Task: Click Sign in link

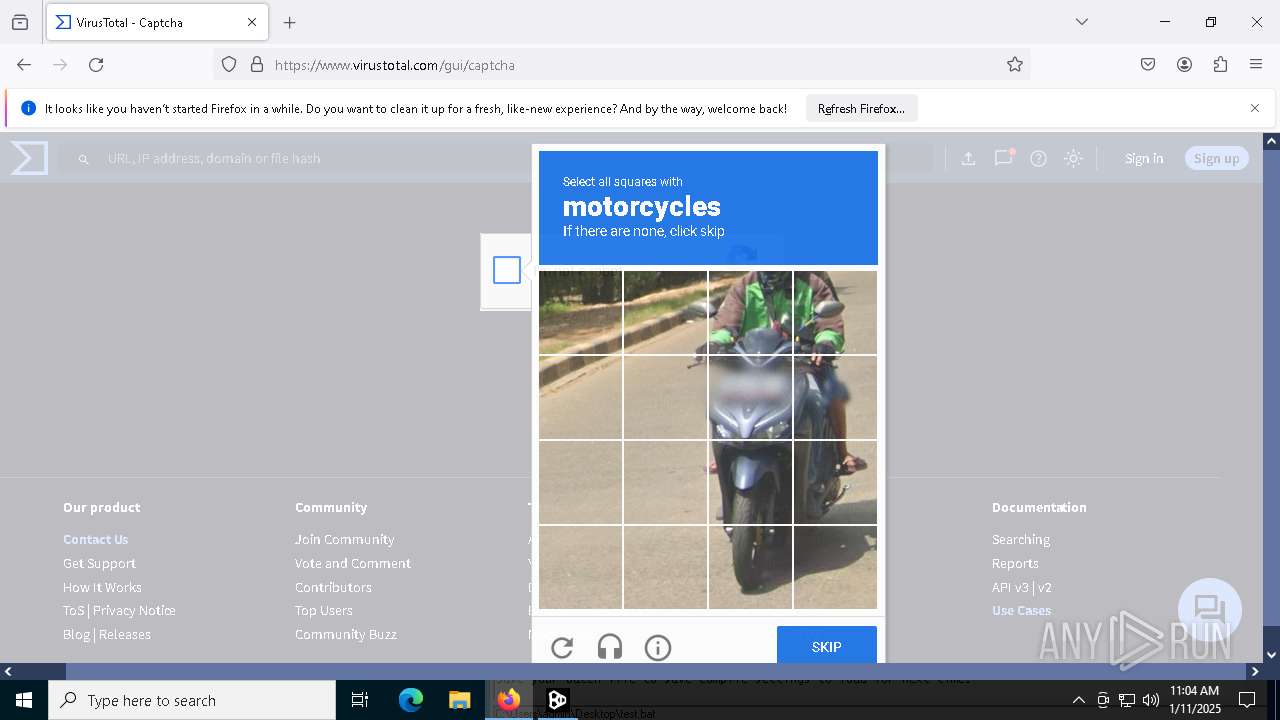Action: pyautogui.click(x=1144, y=158)
